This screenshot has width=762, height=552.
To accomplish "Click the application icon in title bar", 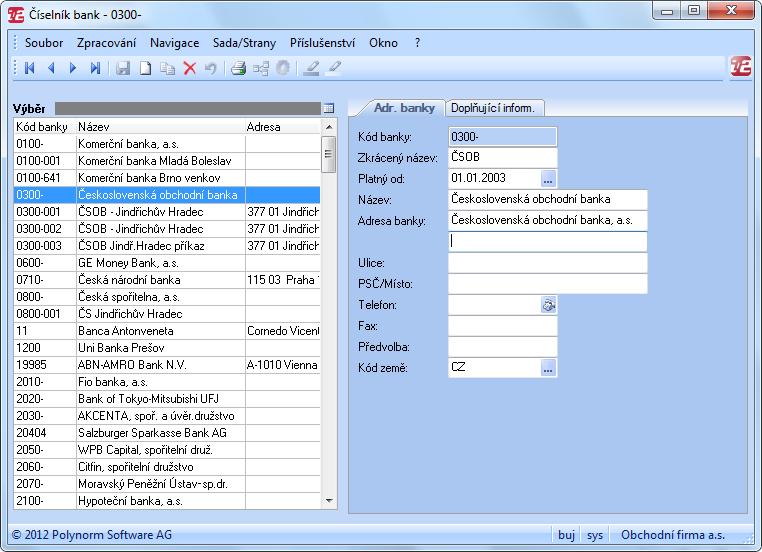I will click(16, 15).
